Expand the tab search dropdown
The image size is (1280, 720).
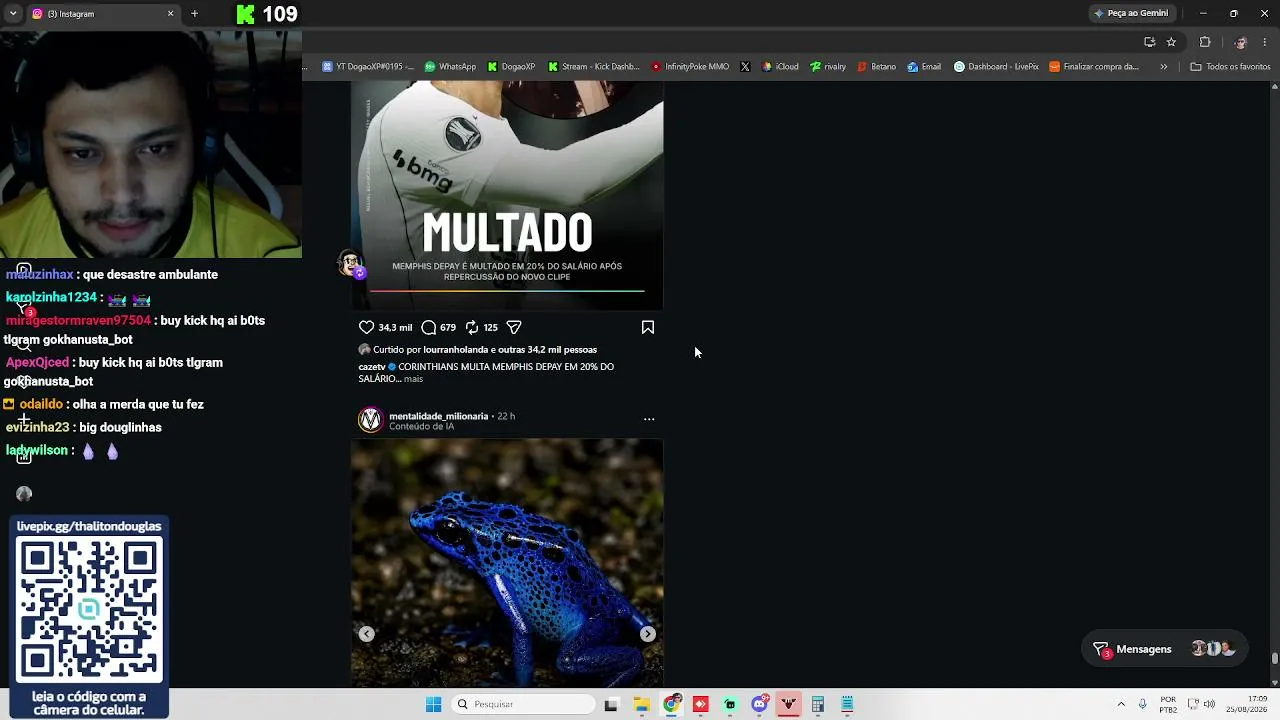click(13, 14)
